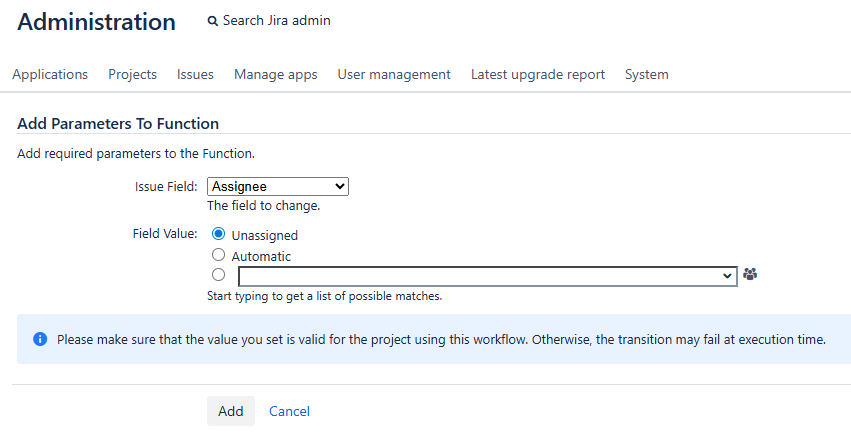851x446 pixels.
Task: Open the Issue Field Assignee dropdown
Action: pos(278,186)
